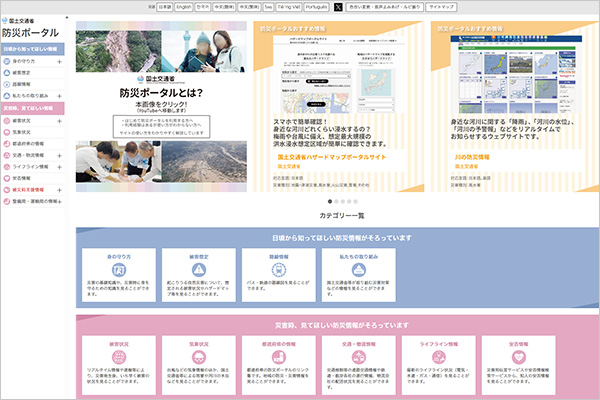
Task: Switch language to English
Action: click(184, 7)
